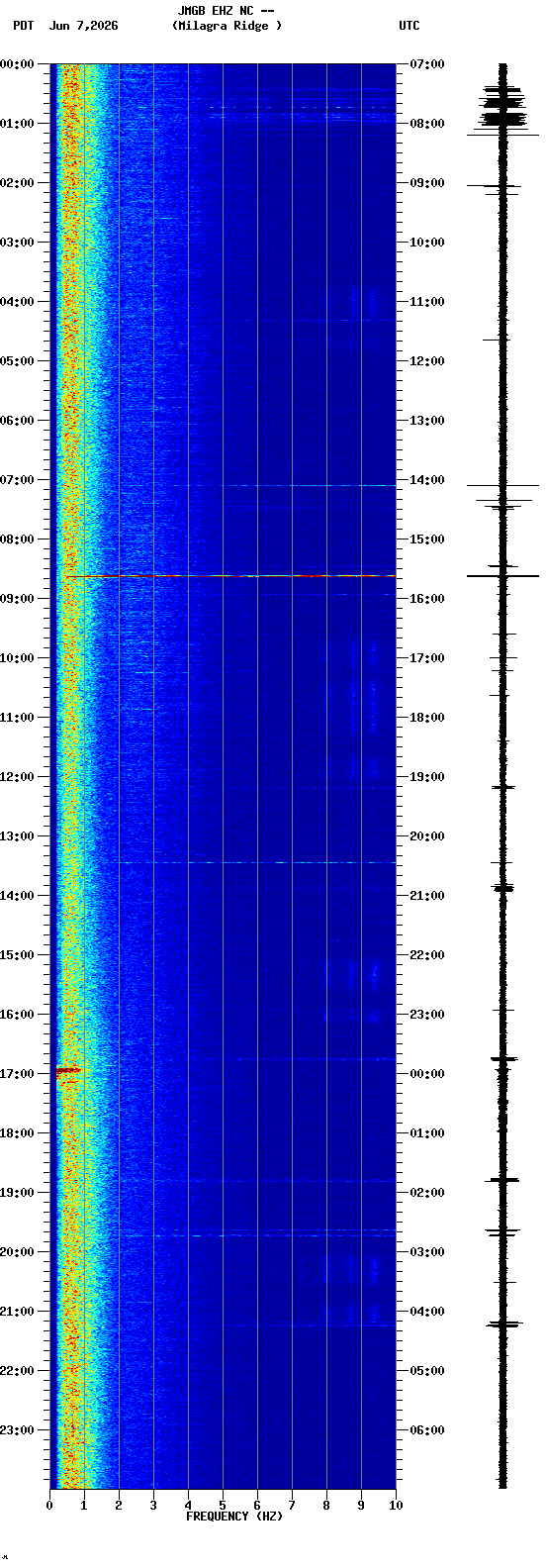Click the 'Jun 7,2026' date label
The image size is (546, 1568).
pyautogui.click(x=83, y=26)
